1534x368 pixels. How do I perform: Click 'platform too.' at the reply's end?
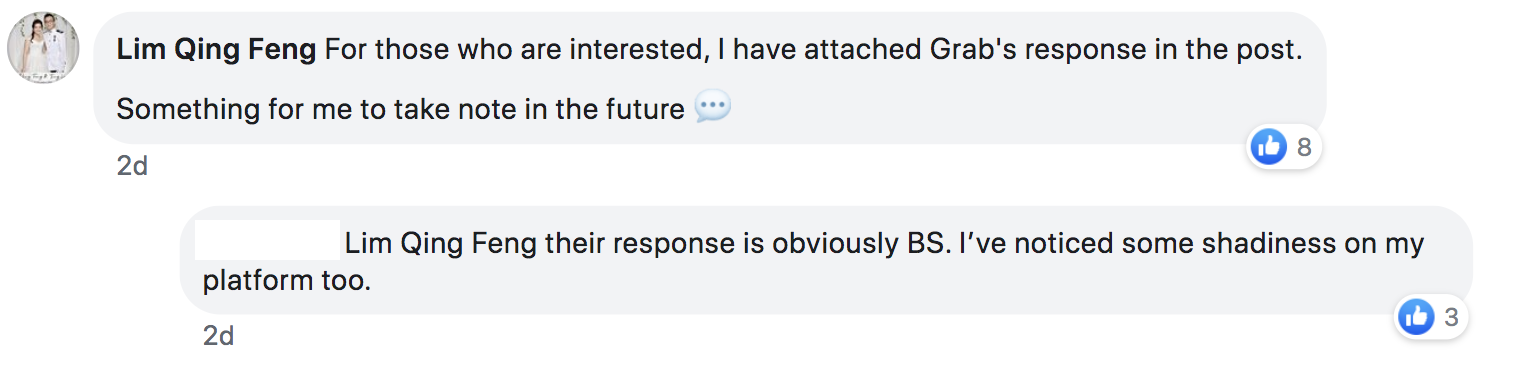point(287,282)
